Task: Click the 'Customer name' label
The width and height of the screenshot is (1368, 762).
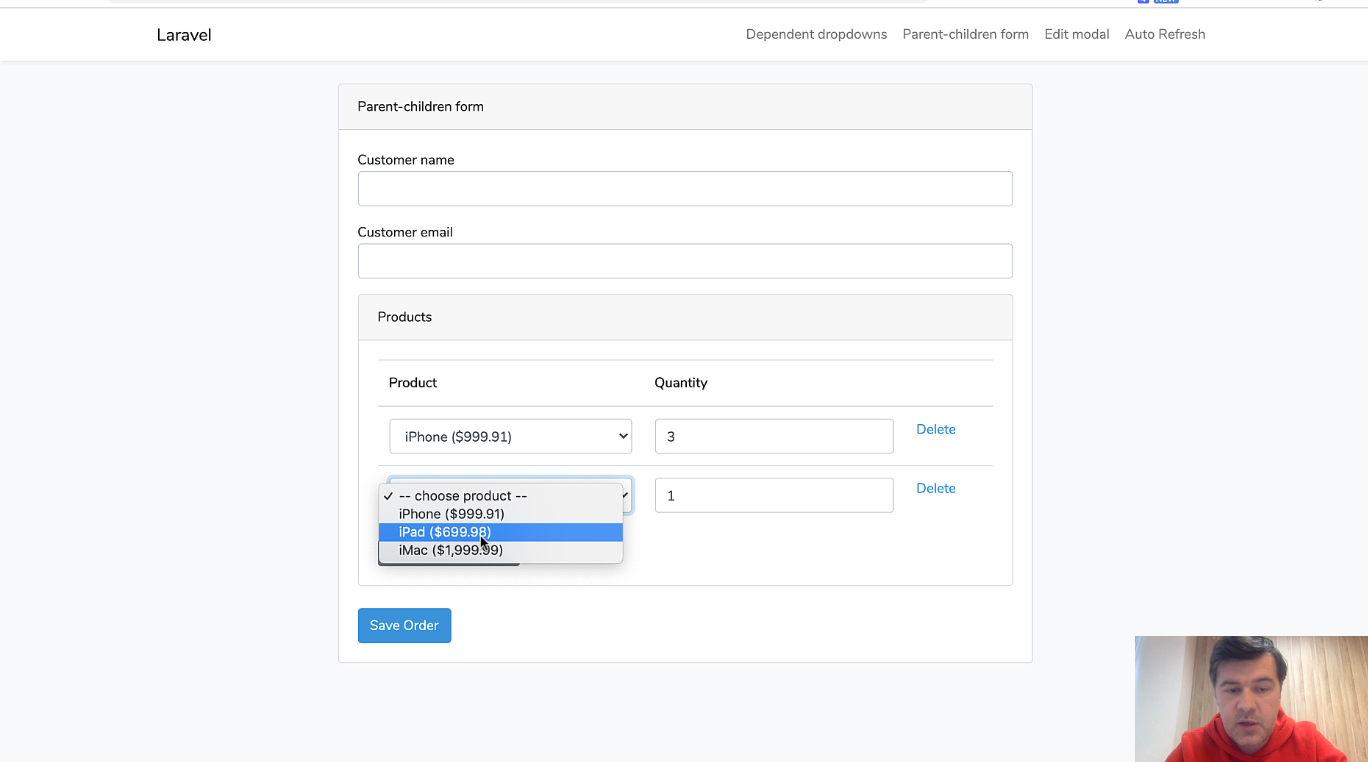Action: click(406, 160)
